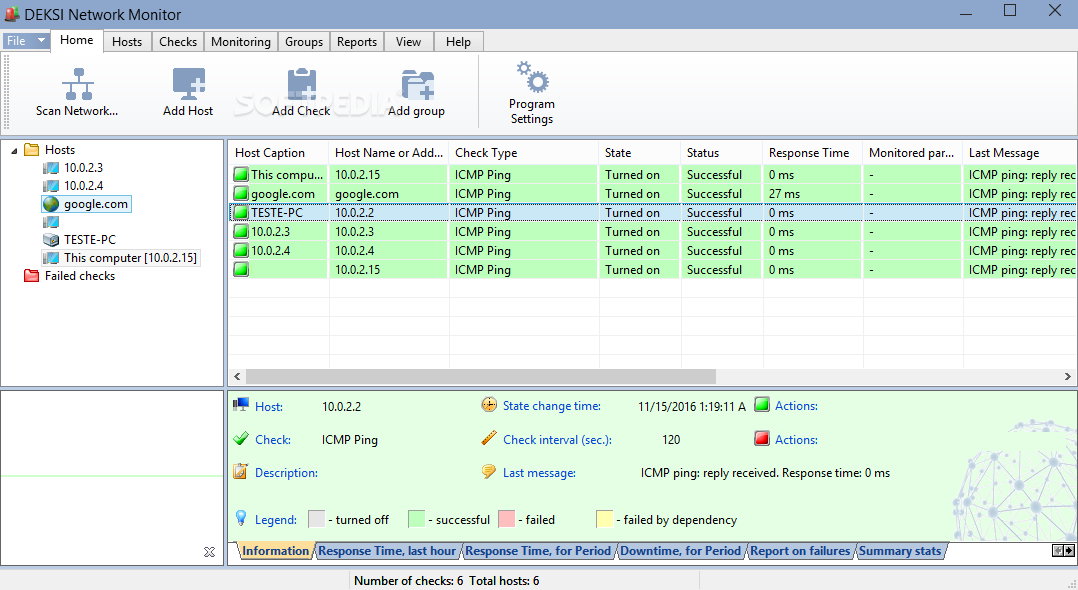Click the Last message speech bubble icon

(489, 472)
